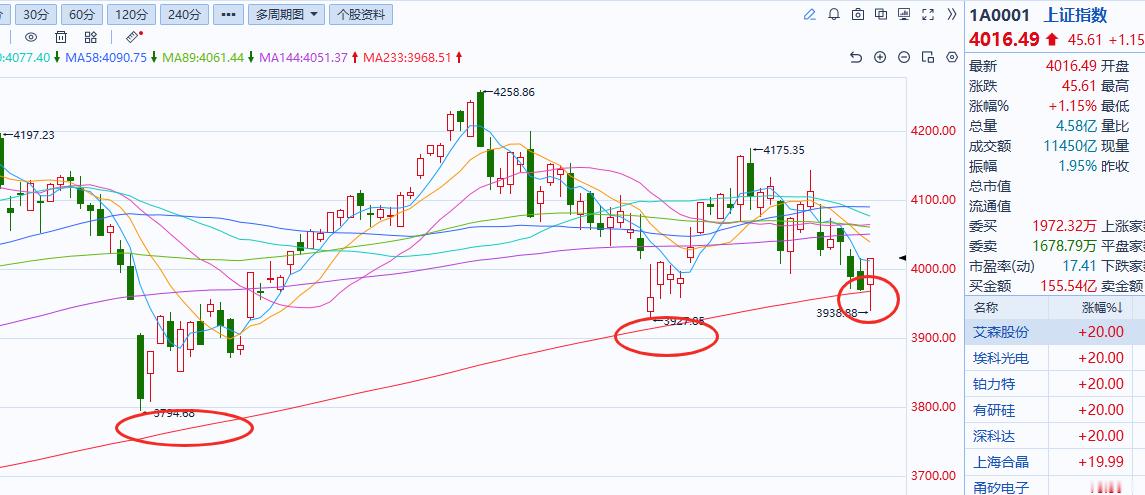Open the grid widgets icon
The image size is (1145, 495).
click(91, 37)
